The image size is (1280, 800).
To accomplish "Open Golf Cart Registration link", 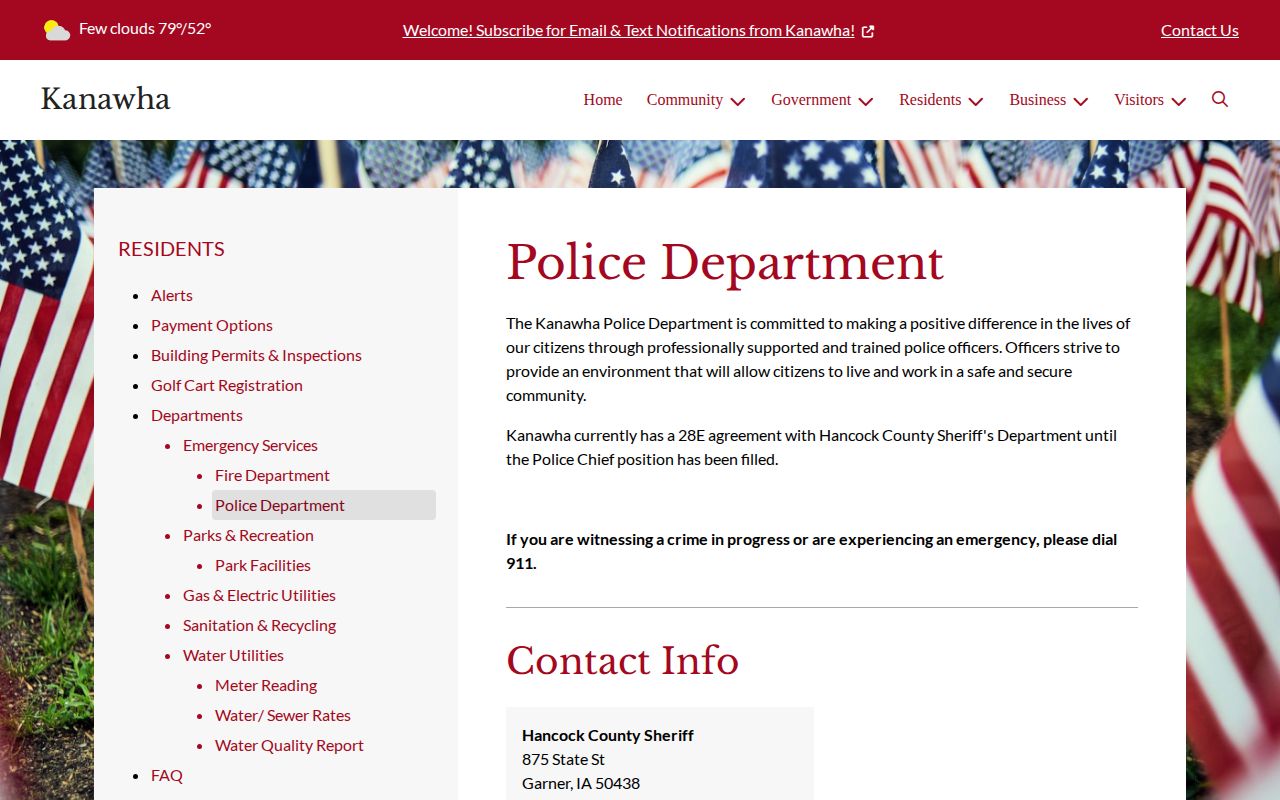I will (x=227, y=385).
